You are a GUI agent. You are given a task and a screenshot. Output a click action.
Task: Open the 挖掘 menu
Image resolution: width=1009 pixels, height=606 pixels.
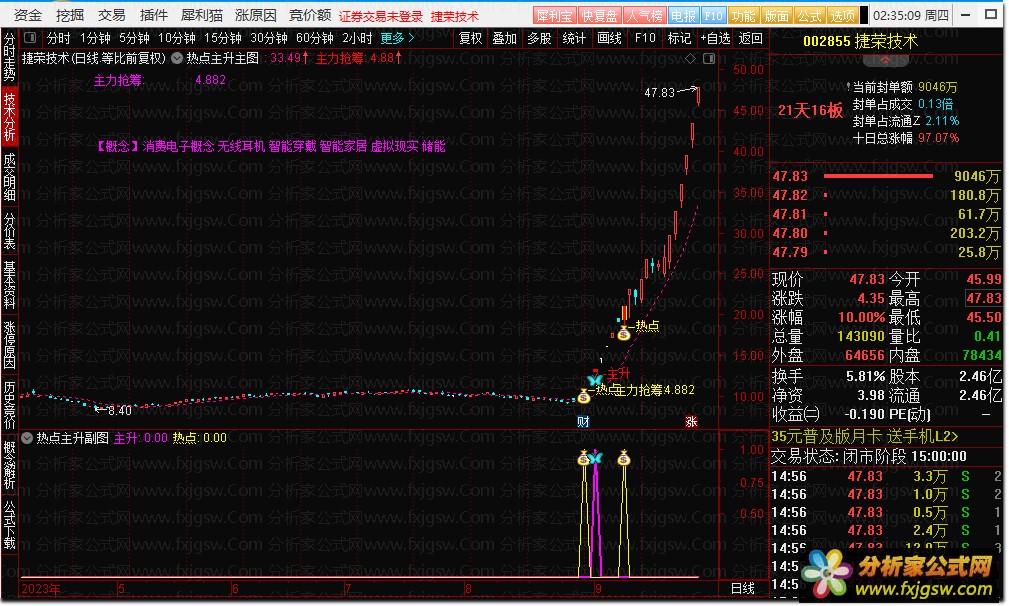pos(69,15)
